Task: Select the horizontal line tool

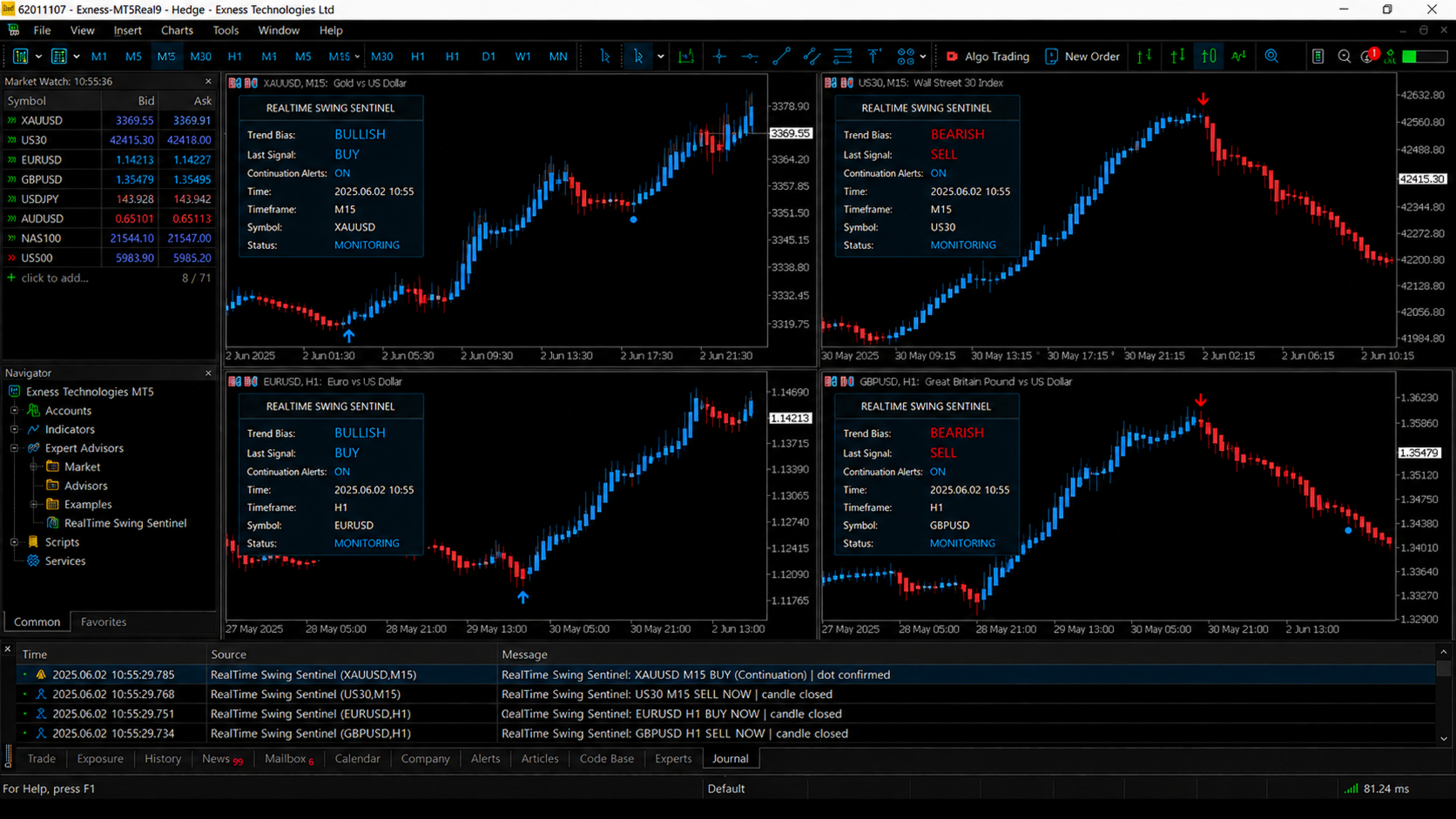Action: click(x=750, y=57)
